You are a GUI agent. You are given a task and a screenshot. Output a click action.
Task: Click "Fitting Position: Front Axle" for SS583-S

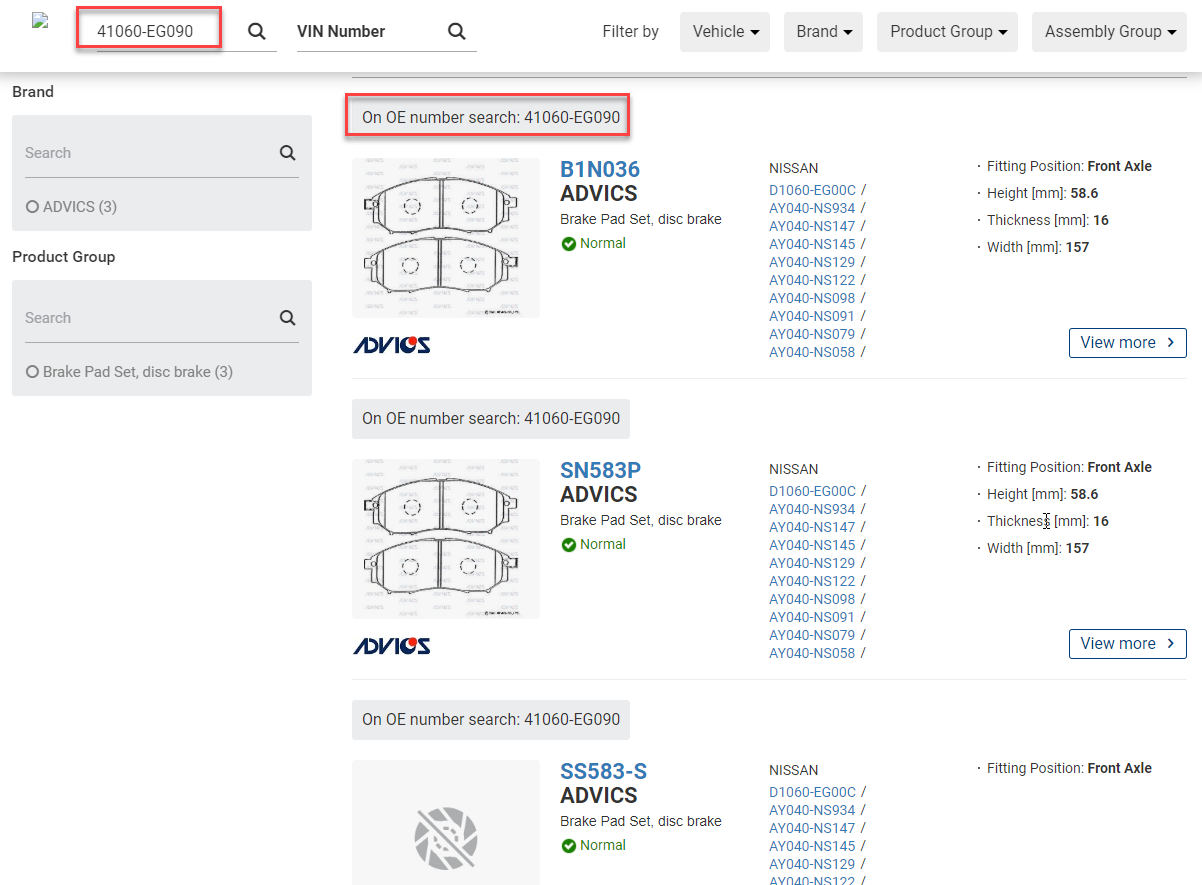(x=1069, y=768)
